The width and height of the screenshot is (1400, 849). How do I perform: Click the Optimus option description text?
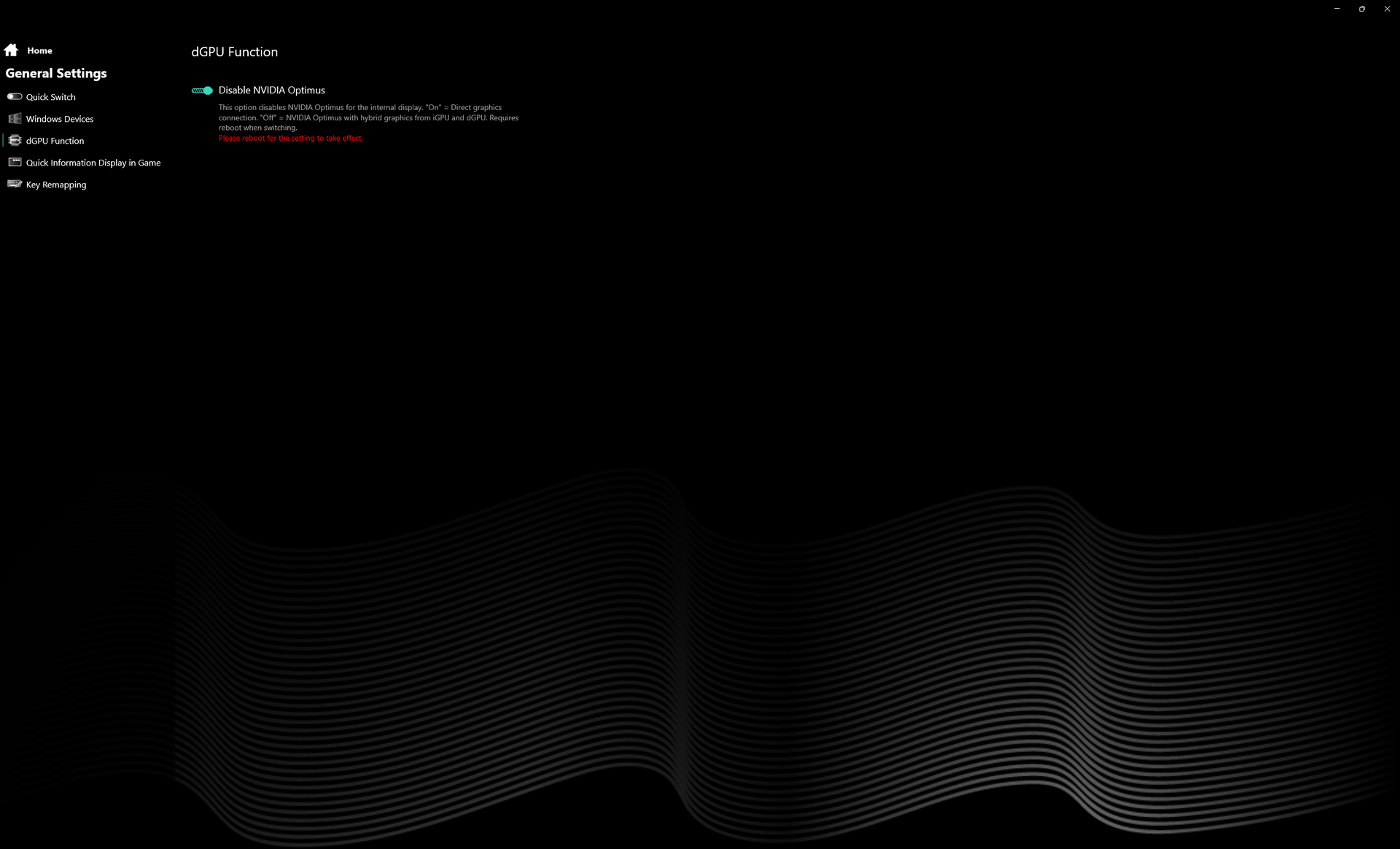click(x=369, y=117)
